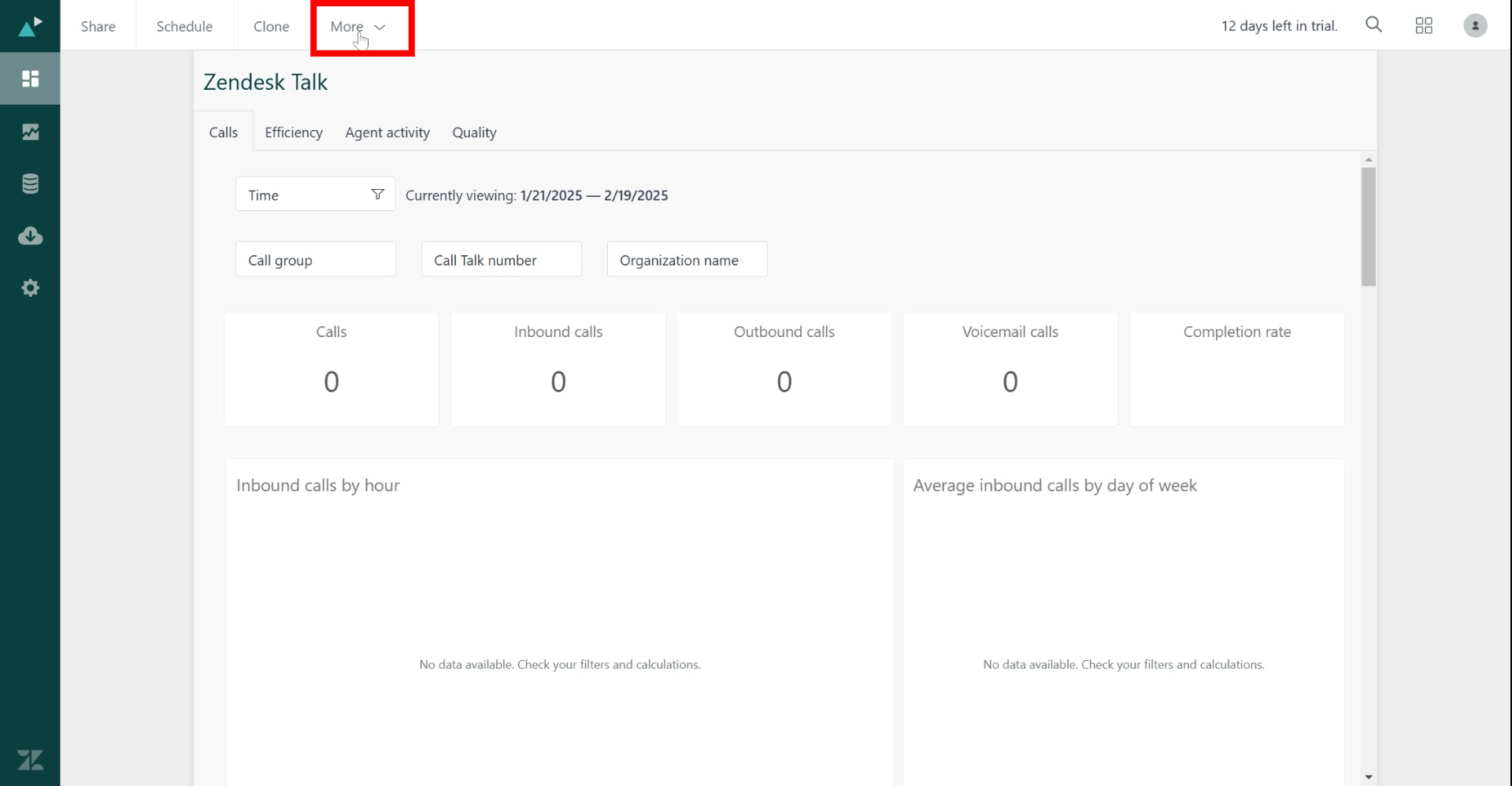Click the dashboard vertical scrollbar thumb

(x=1369, y=227)
